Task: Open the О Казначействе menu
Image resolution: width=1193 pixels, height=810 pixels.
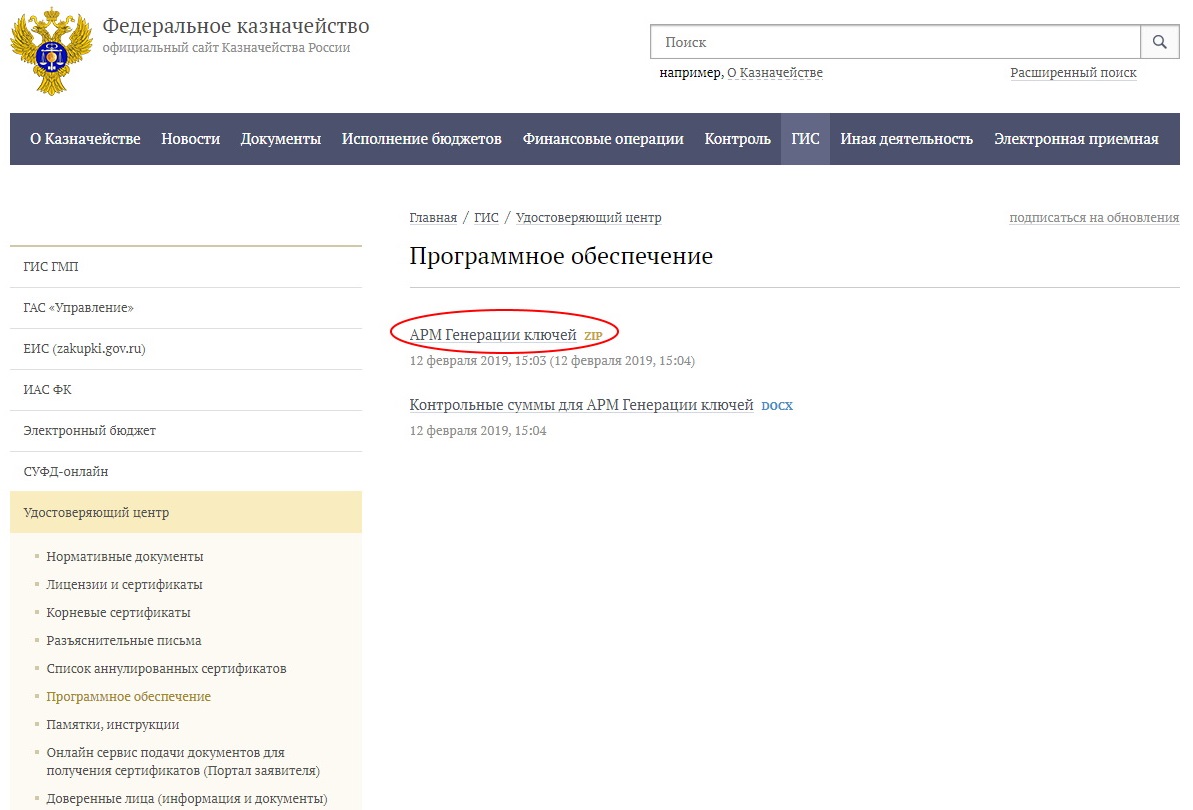Action: [x=85, y=139]
